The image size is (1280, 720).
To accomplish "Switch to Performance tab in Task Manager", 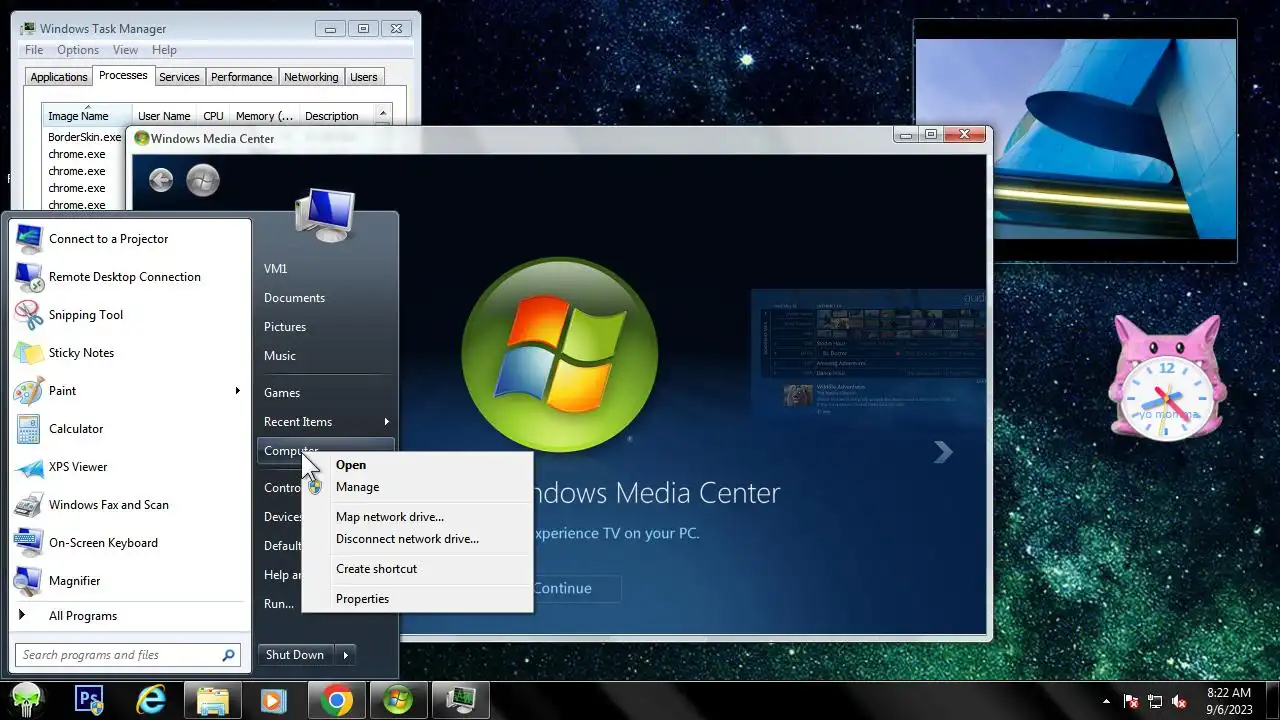I will click(241, 77).
